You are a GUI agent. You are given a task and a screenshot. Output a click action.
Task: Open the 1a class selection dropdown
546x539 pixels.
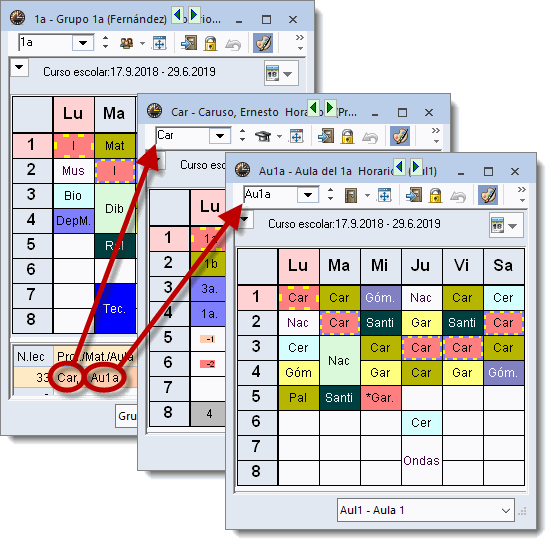point(83,43)
